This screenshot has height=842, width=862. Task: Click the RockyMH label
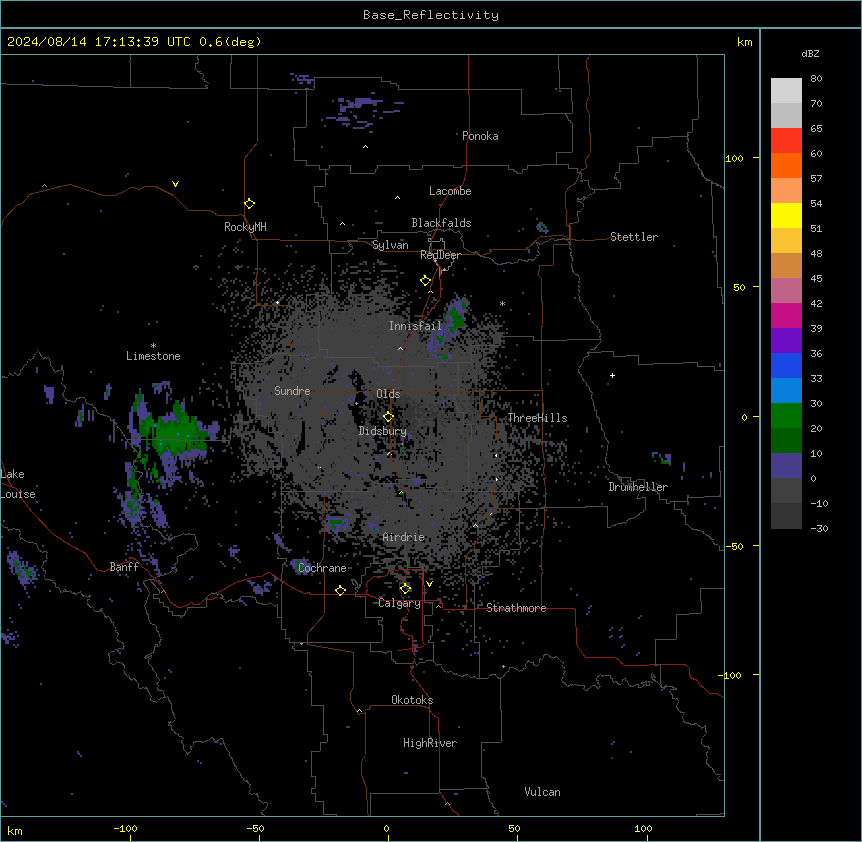click(245, 227)
